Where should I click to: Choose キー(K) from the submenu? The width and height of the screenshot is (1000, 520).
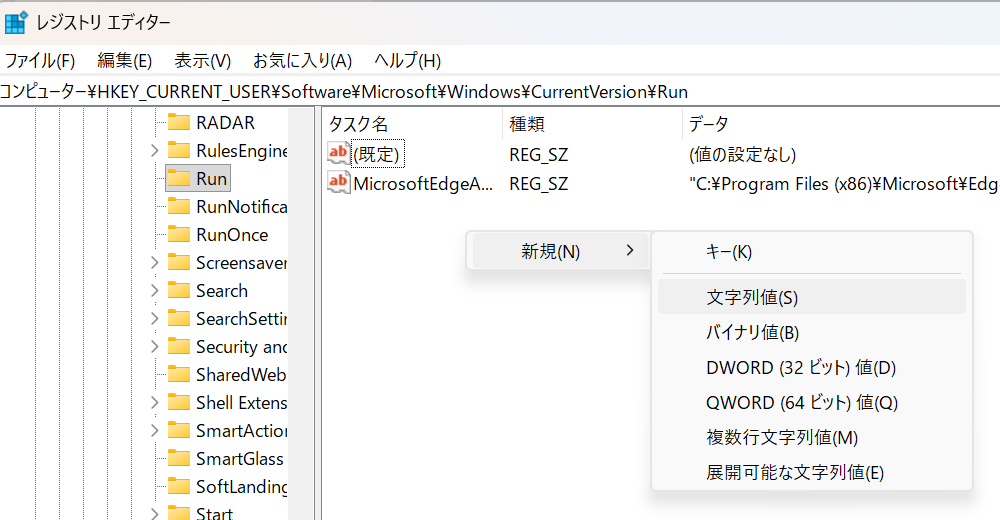(x=812, y=252)
